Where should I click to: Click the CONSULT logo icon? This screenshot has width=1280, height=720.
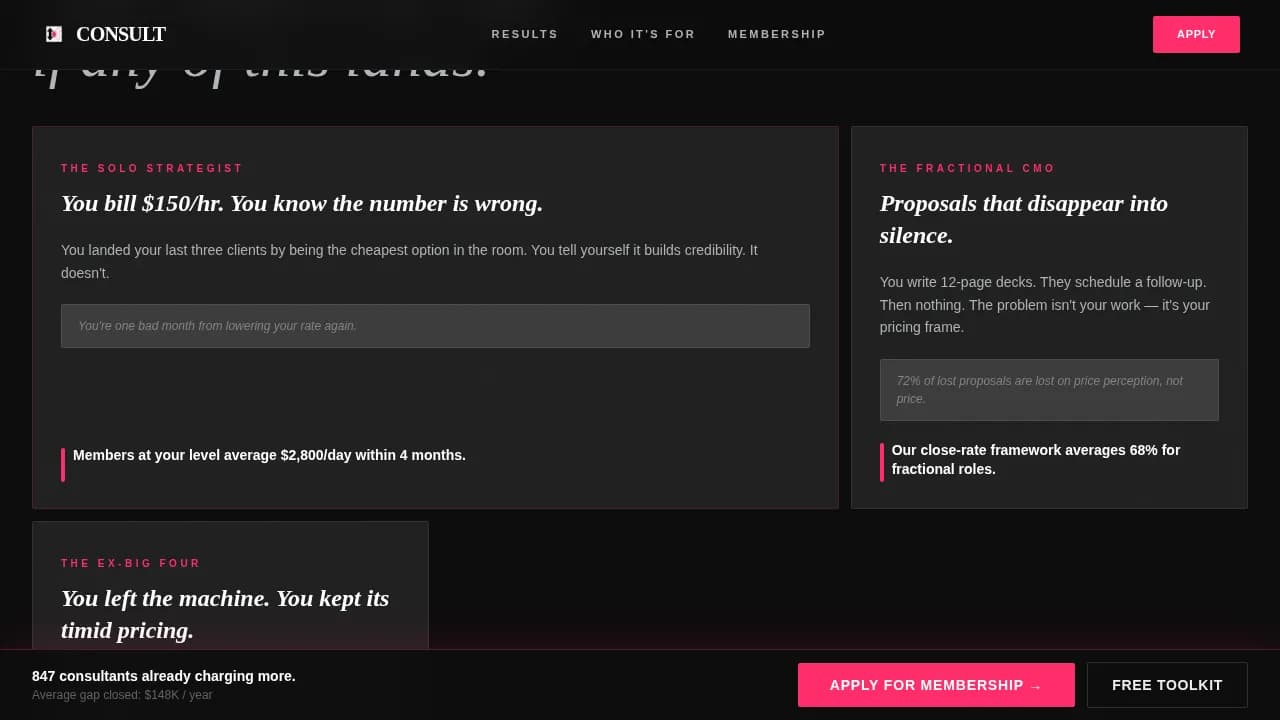[x=54, y=34]
